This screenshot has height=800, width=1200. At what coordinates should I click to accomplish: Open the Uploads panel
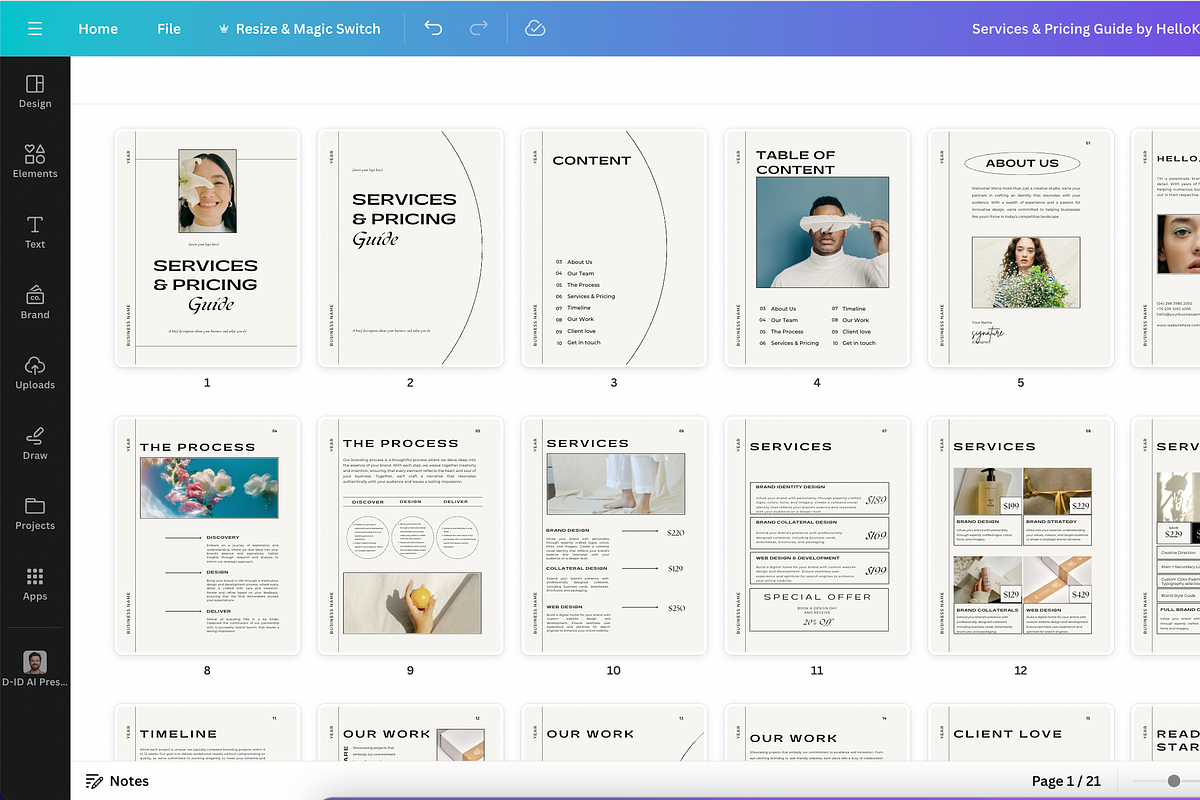(35, 372)
